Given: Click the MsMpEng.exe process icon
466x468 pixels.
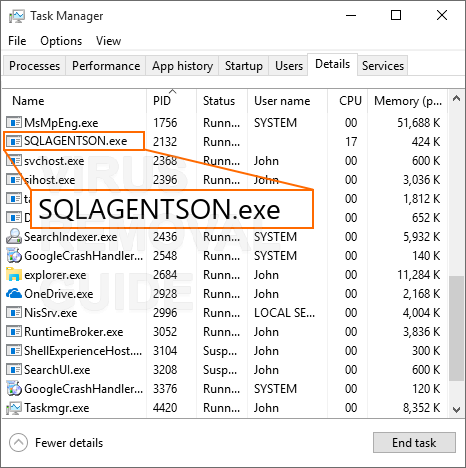Looking at the screenshot, I should pos(14,123).
